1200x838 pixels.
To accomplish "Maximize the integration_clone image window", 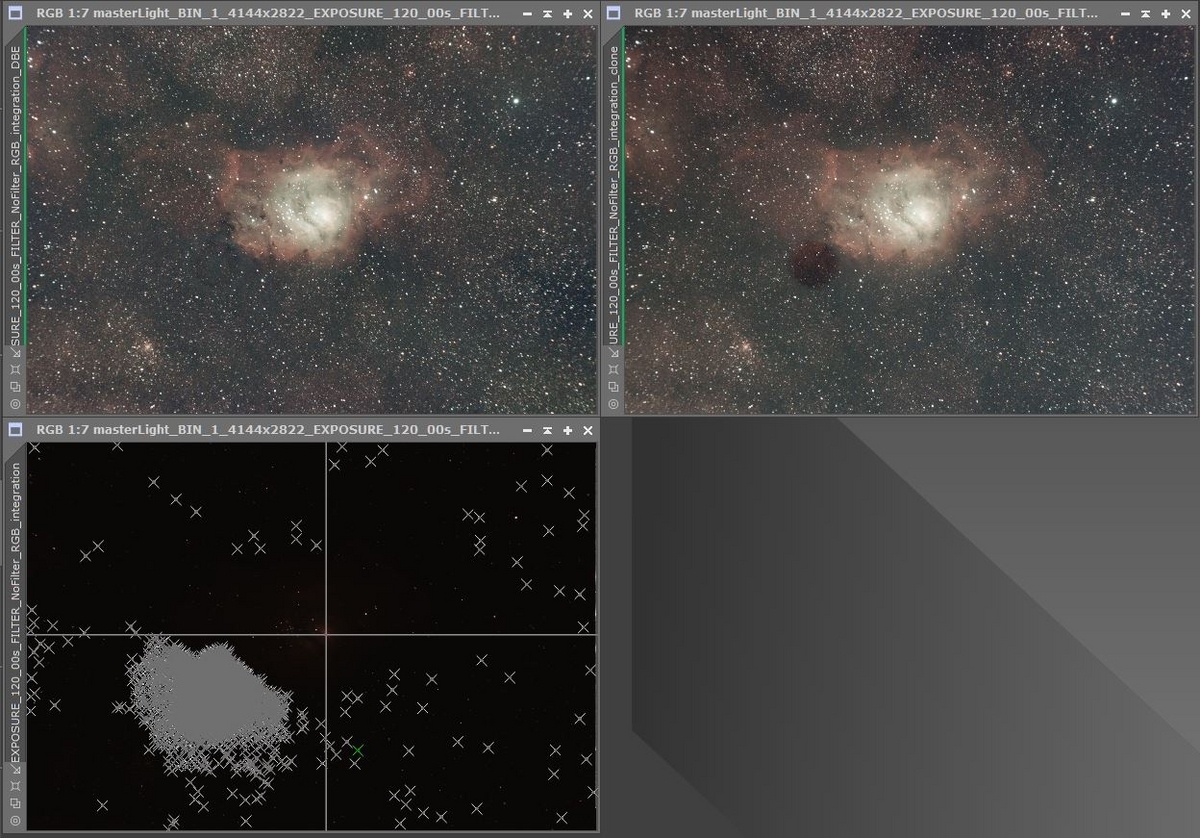I will 1166,14.
